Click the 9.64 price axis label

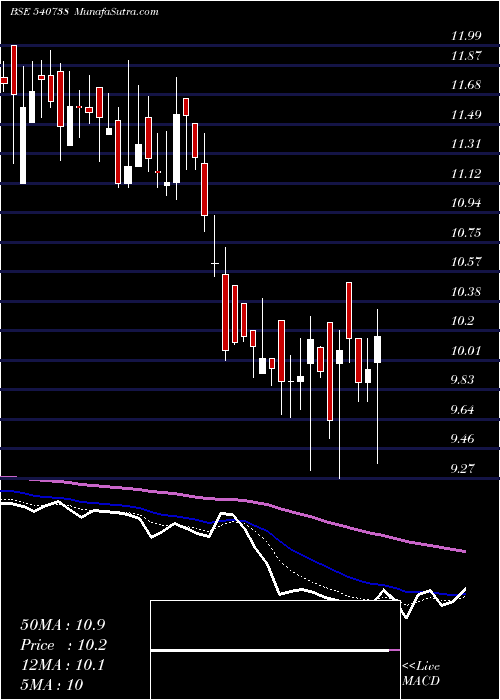463,409
